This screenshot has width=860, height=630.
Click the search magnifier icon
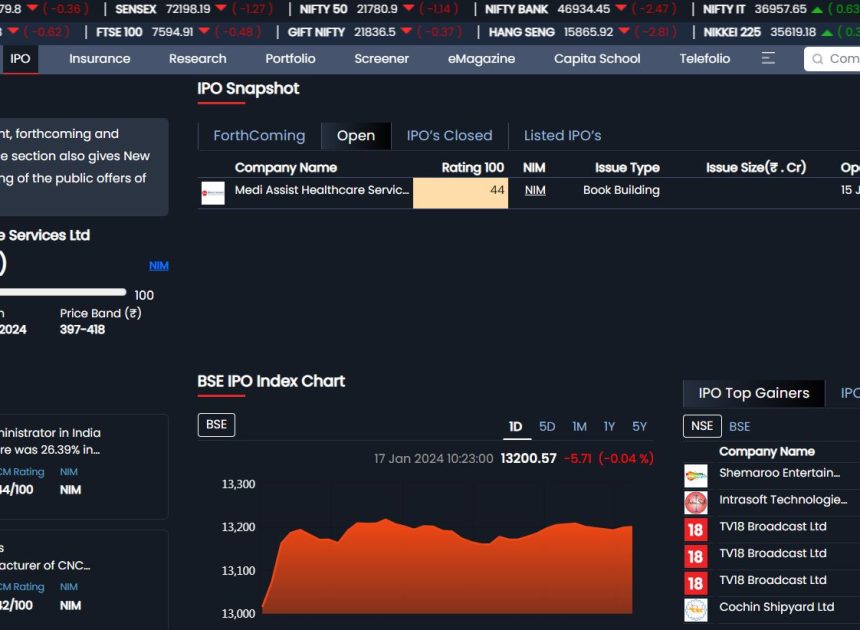(817, 59)
